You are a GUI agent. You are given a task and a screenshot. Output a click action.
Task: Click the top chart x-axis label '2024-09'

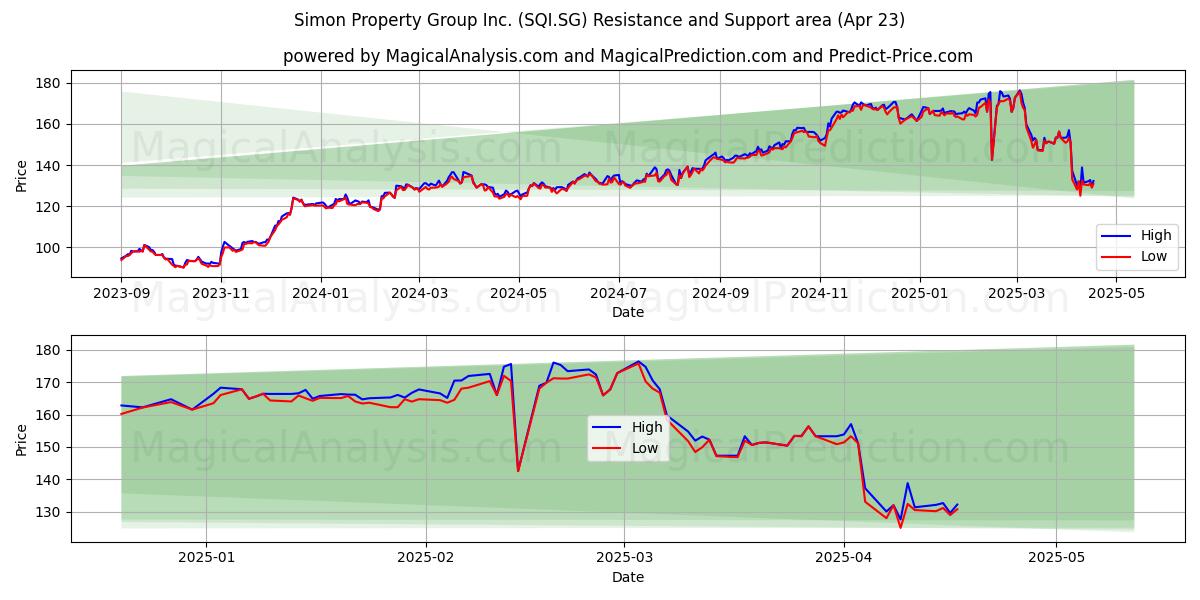tap(719, 295)
